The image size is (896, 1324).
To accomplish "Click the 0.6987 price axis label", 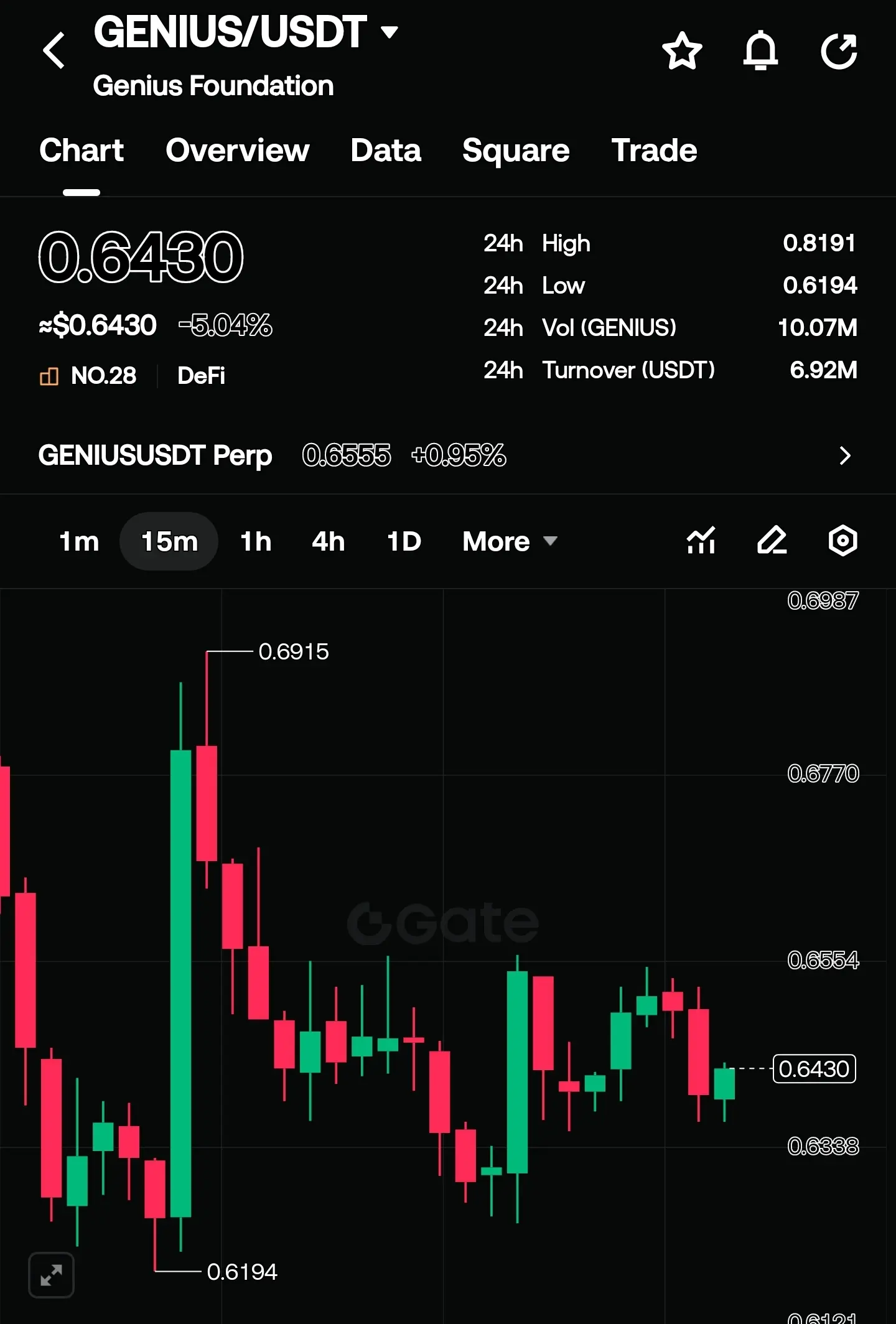I will tap(823, 601).
